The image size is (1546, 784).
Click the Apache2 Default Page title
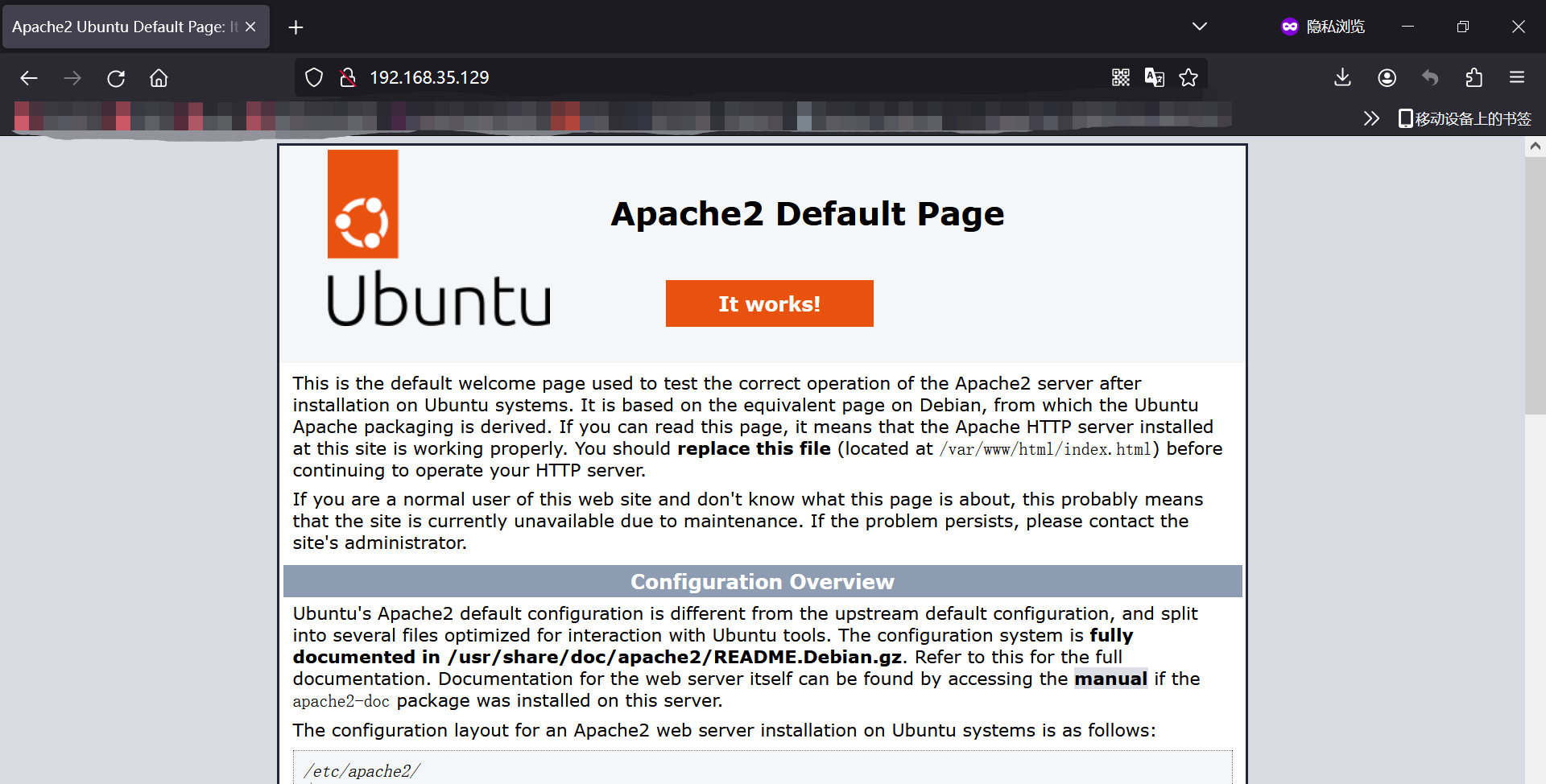click(808, 213)
